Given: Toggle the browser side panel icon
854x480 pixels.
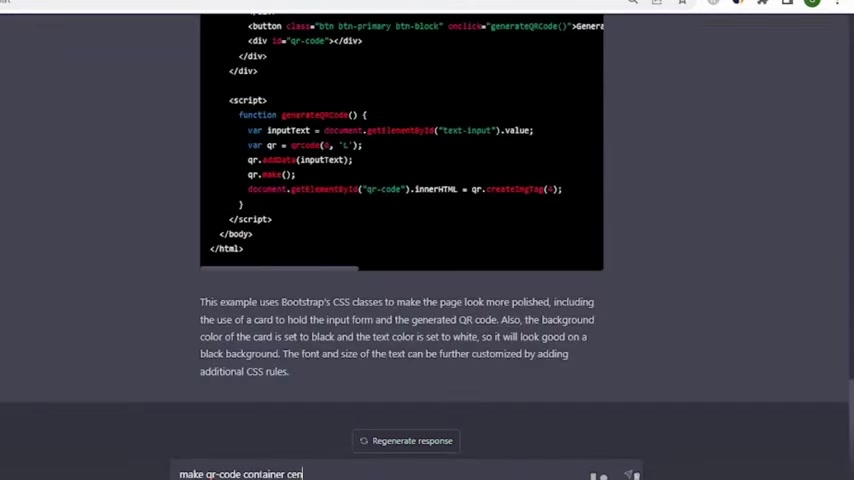Looking at the screenshot, I should click(x=788, y=2).
